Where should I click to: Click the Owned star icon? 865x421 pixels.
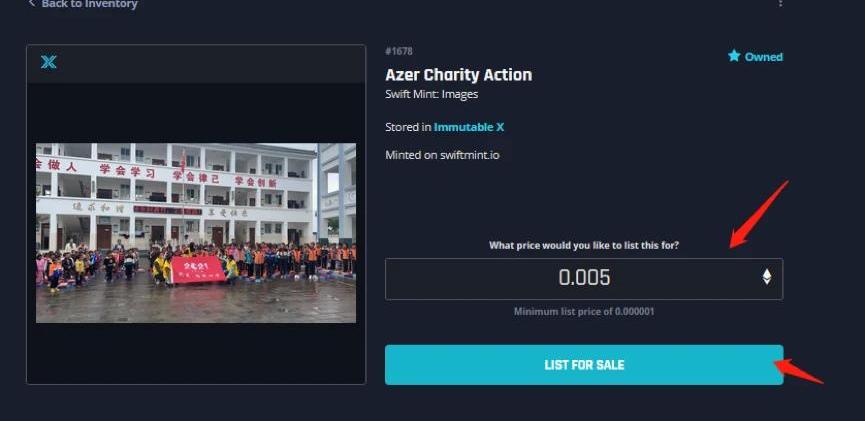[734, 57]
